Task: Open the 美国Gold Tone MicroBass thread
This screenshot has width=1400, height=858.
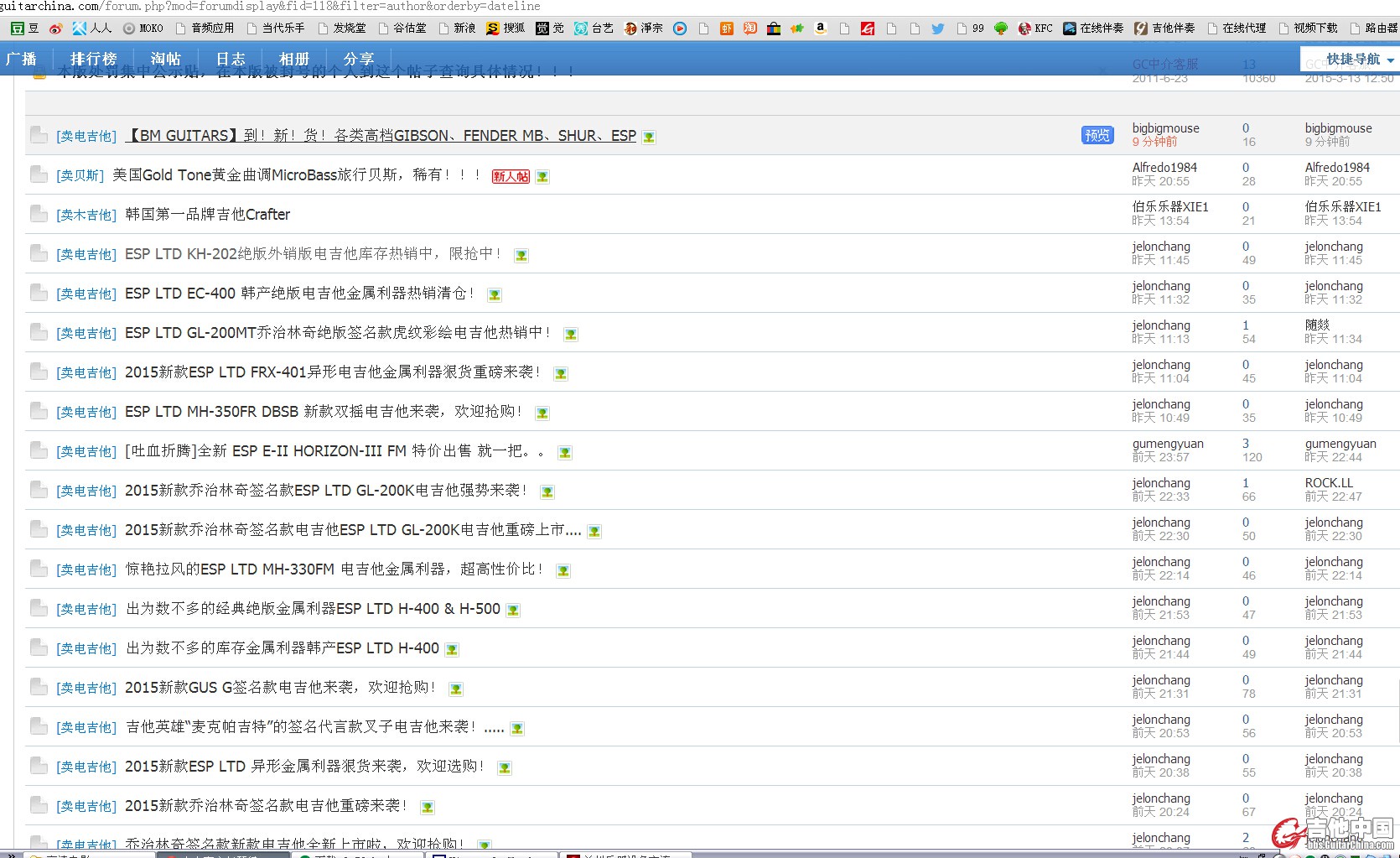Action: pyautogui.click(x=297, y=175)
